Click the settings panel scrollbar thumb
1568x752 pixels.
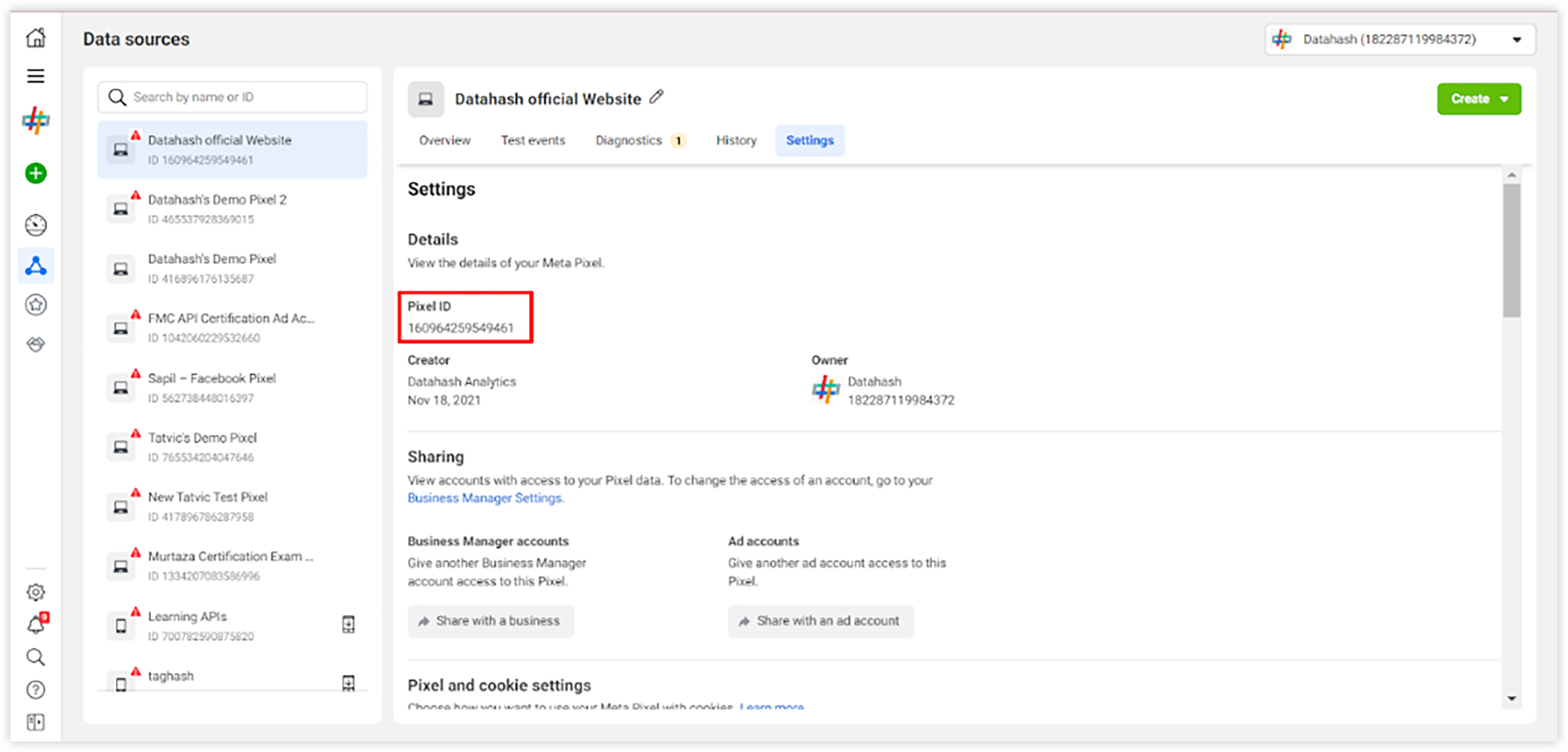click(x=1512, y=250)
